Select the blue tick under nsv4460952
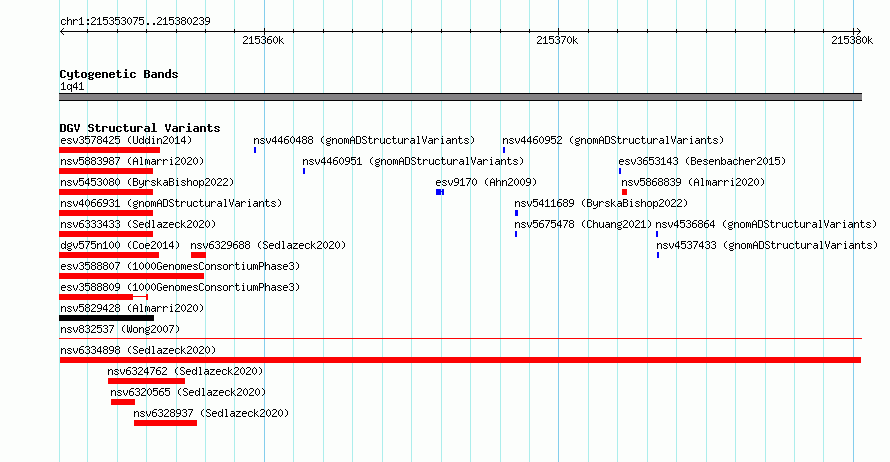The image size is (890, 462). (x=503, y=150)
